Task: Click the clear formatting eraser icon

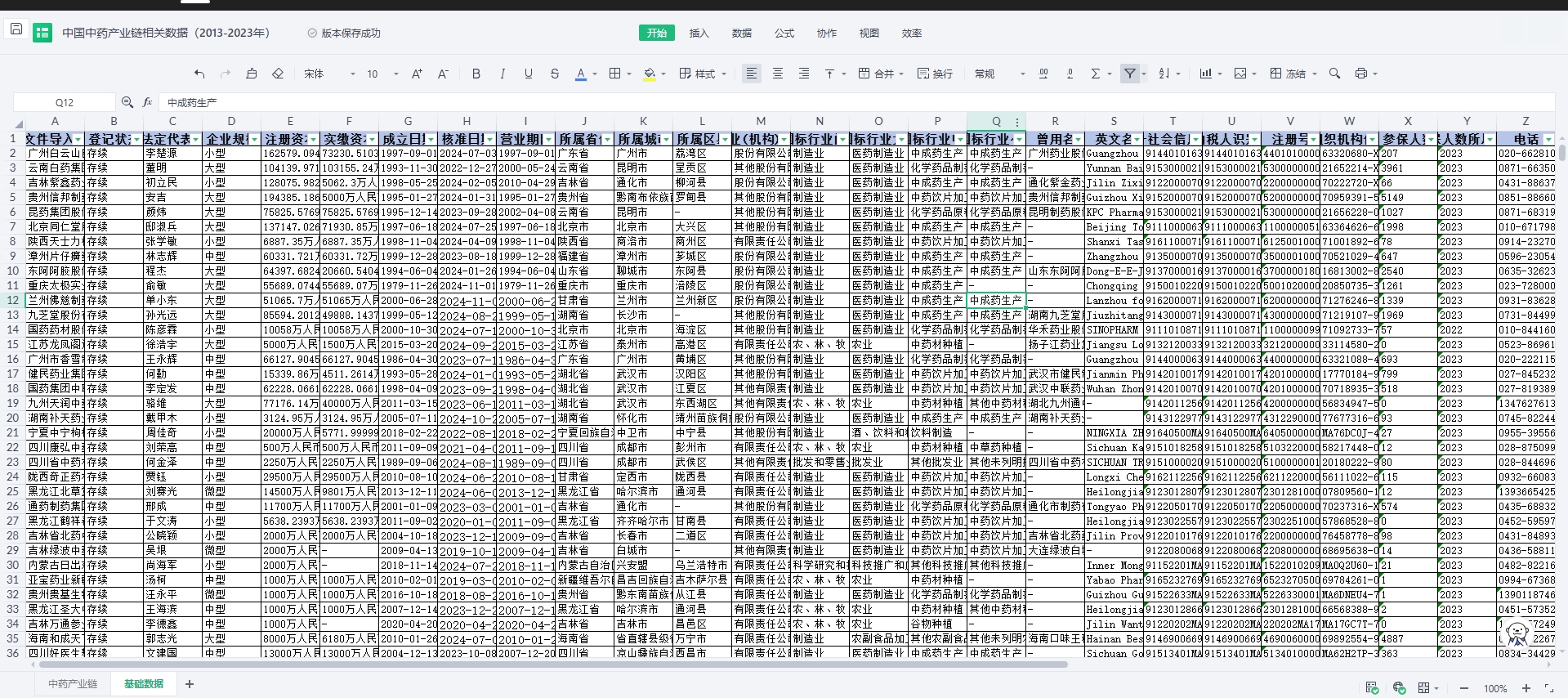Action: point(278,74)
